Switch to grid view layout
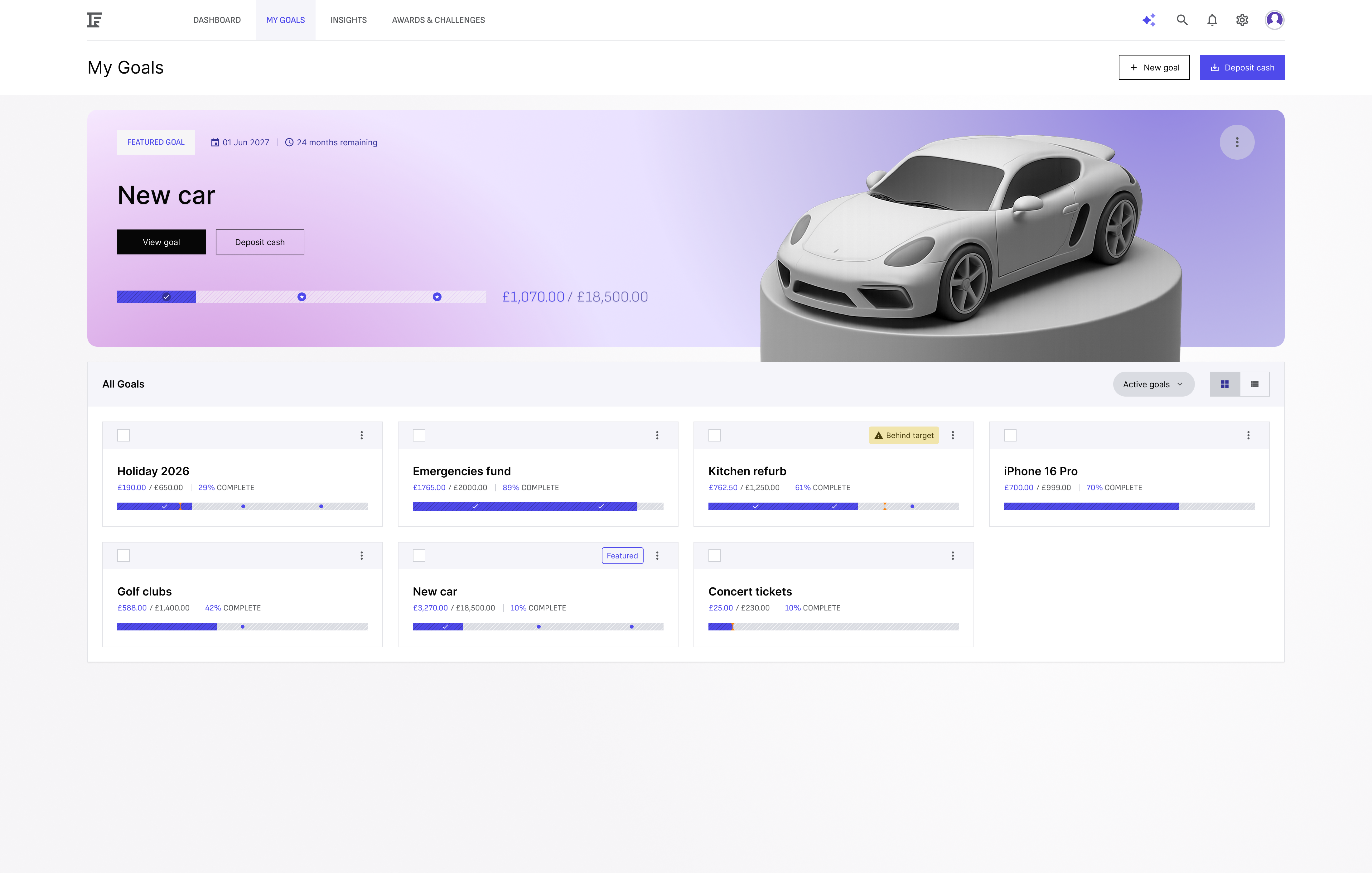 click(x=1225, y=384)
